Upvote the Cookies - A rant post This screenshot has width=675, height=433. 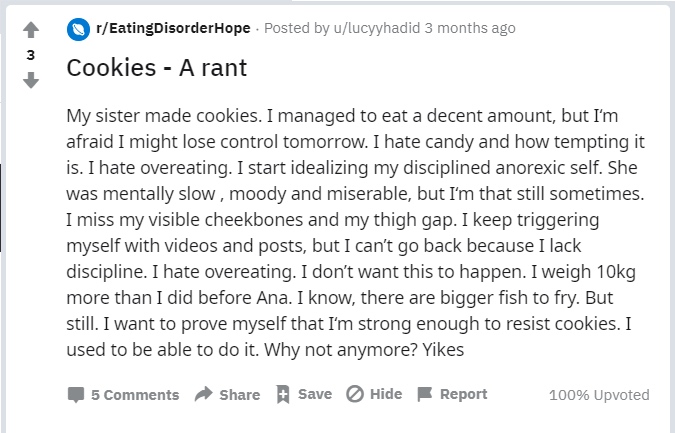31,30
